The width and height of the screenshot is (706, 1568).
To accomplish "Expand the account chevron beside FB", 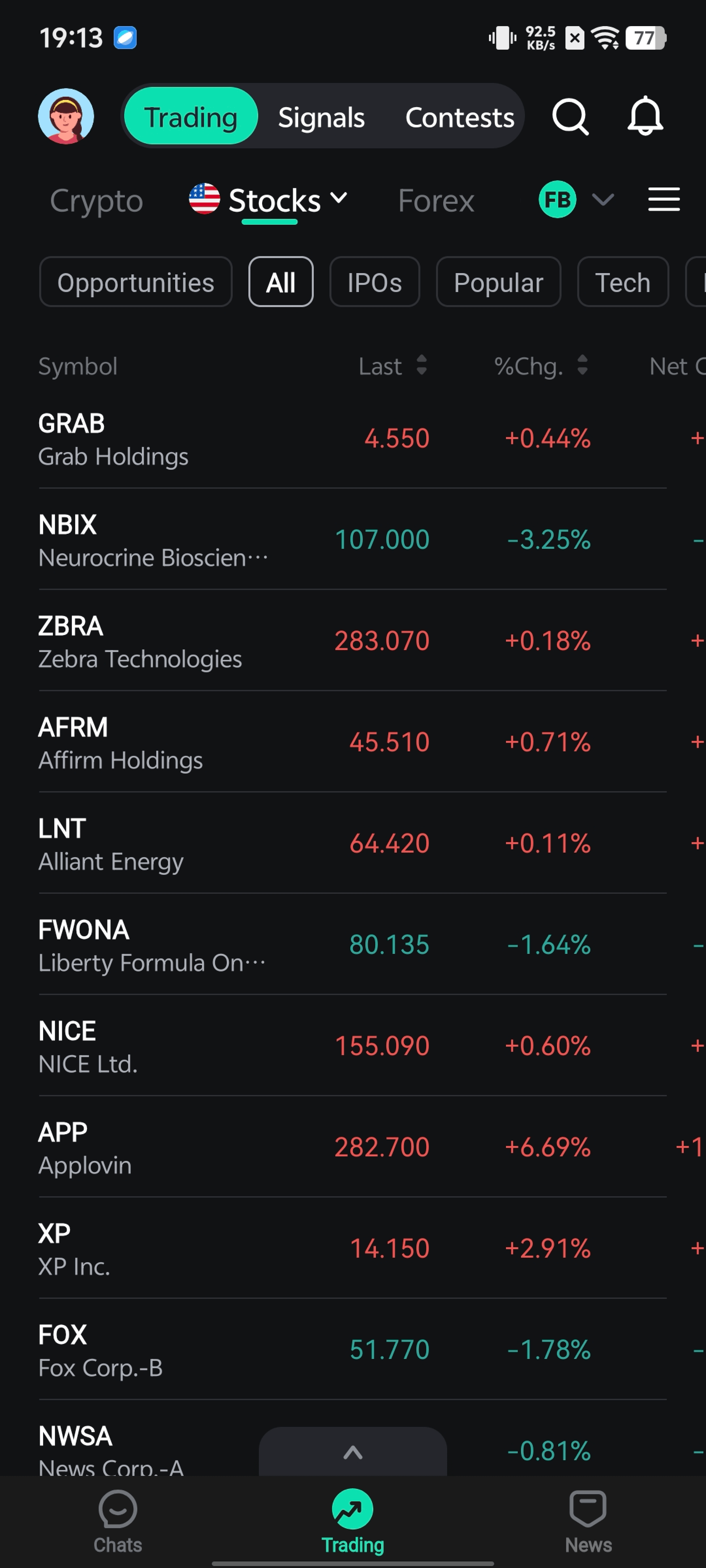I will (603, 200).
